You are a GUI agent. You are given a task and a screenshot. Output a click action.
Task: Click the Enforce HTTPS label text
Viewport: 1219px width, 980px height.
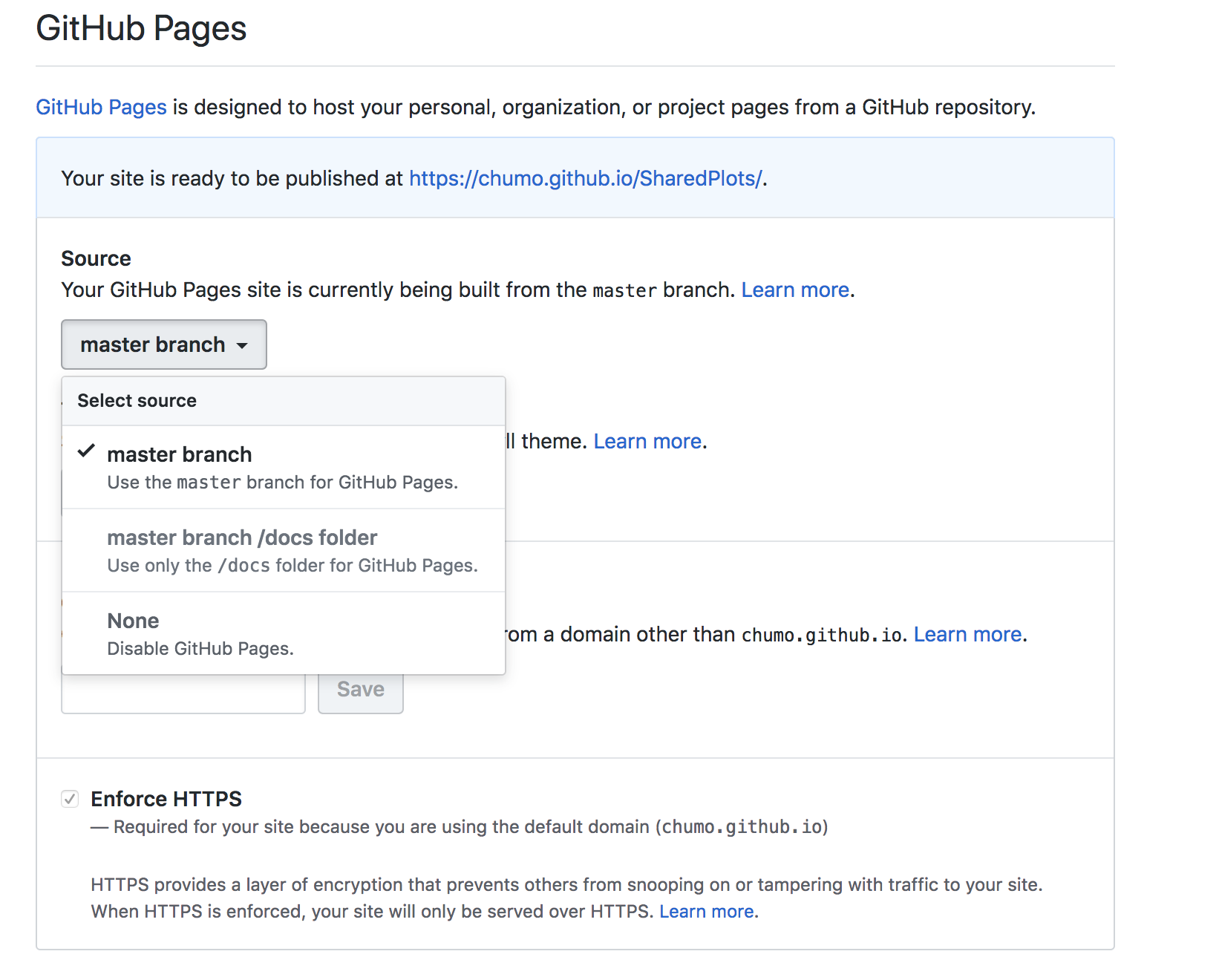(166, 800)
